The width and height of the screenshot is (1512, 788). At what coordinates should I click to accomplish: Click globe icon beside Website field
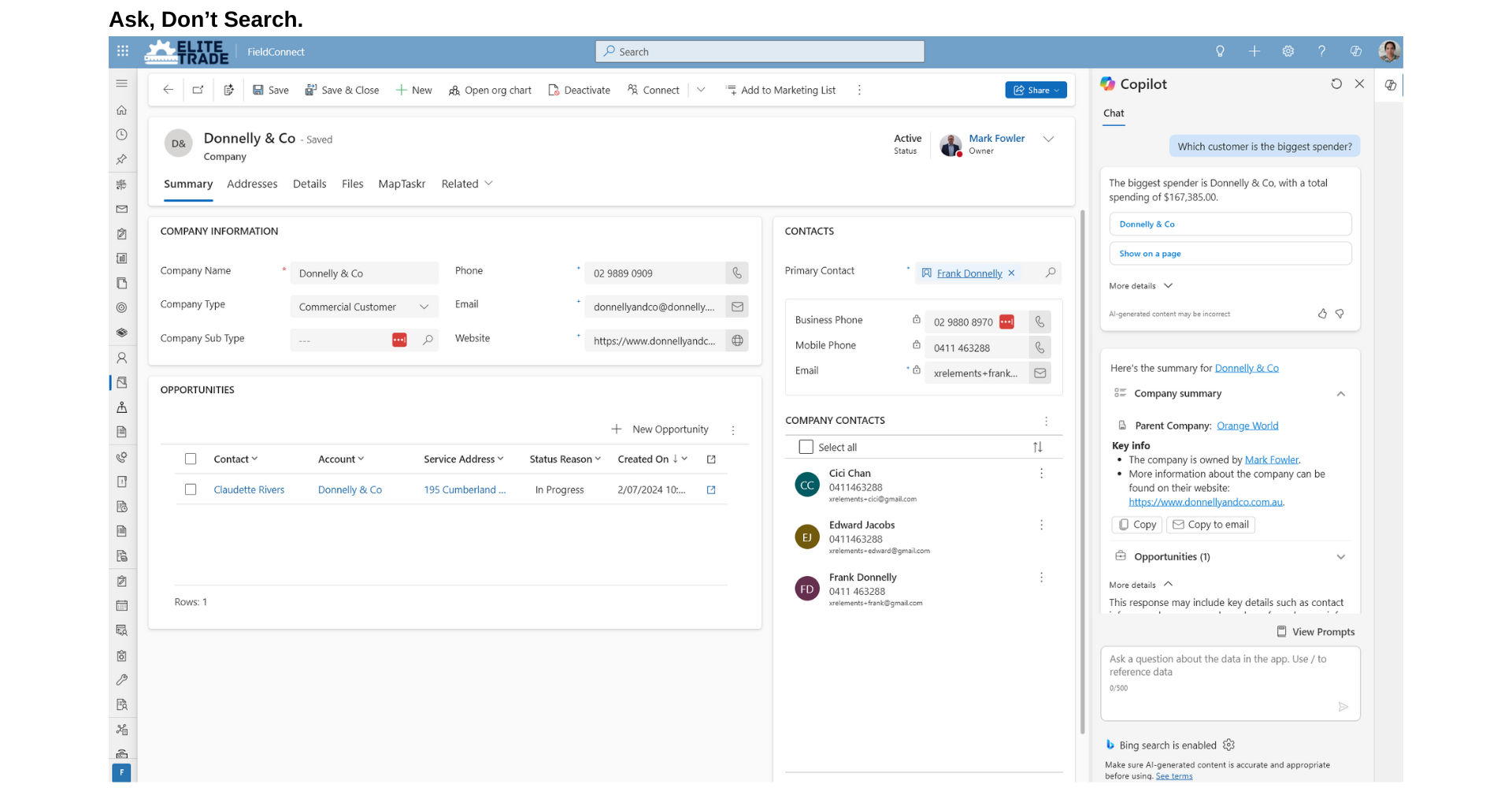point(737,340)
